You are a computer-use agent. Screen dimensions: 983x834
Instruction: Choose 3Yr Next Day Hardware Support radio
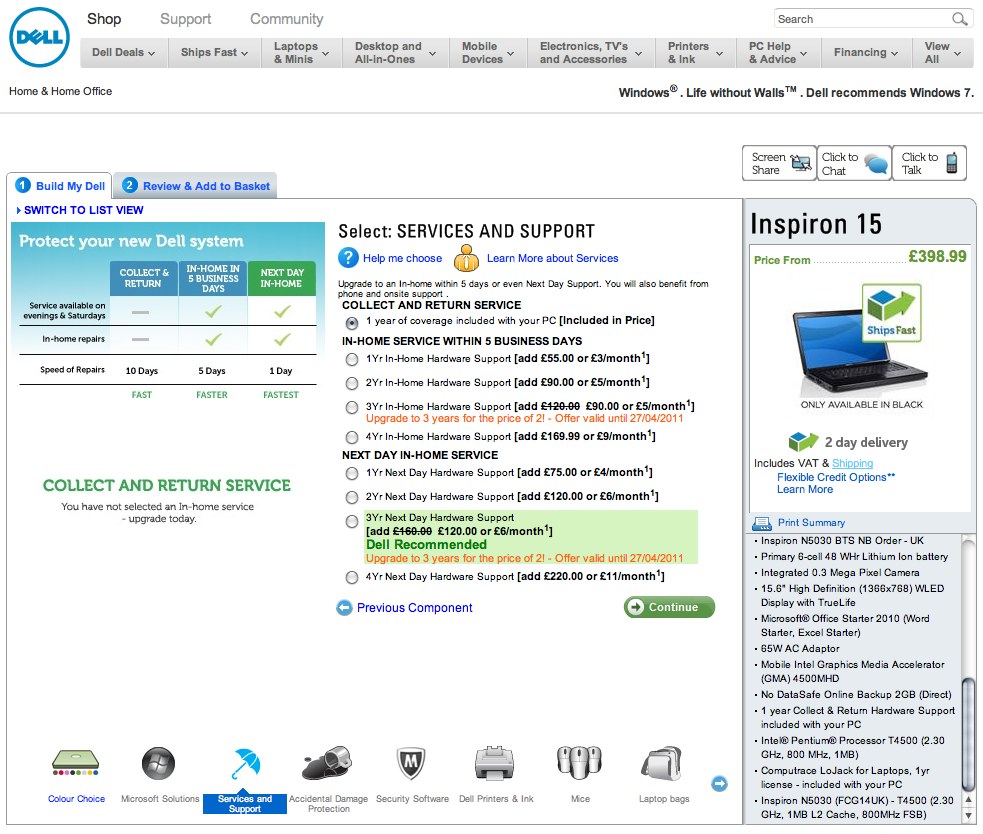tap(351, 521)
